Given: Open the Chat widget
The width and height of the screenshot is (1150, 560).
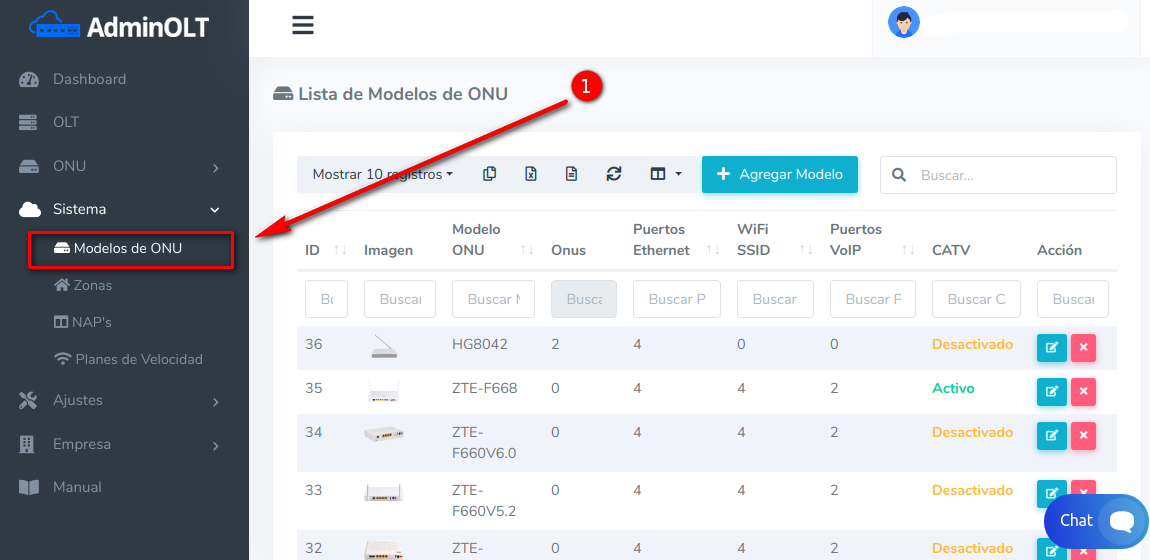Looking at the screenshot, I should click(x=1095, y=520).
